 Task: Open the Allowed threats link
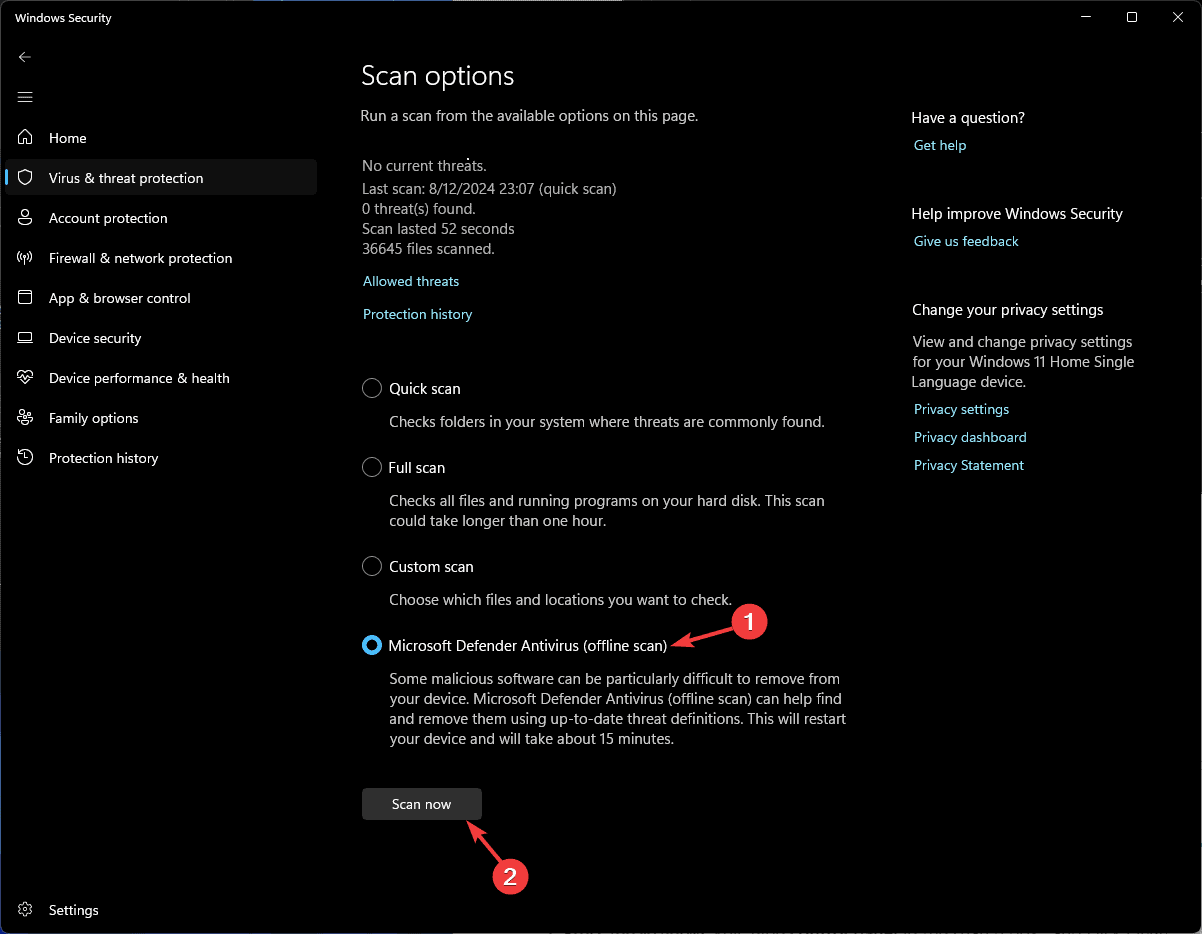(411, 281)
